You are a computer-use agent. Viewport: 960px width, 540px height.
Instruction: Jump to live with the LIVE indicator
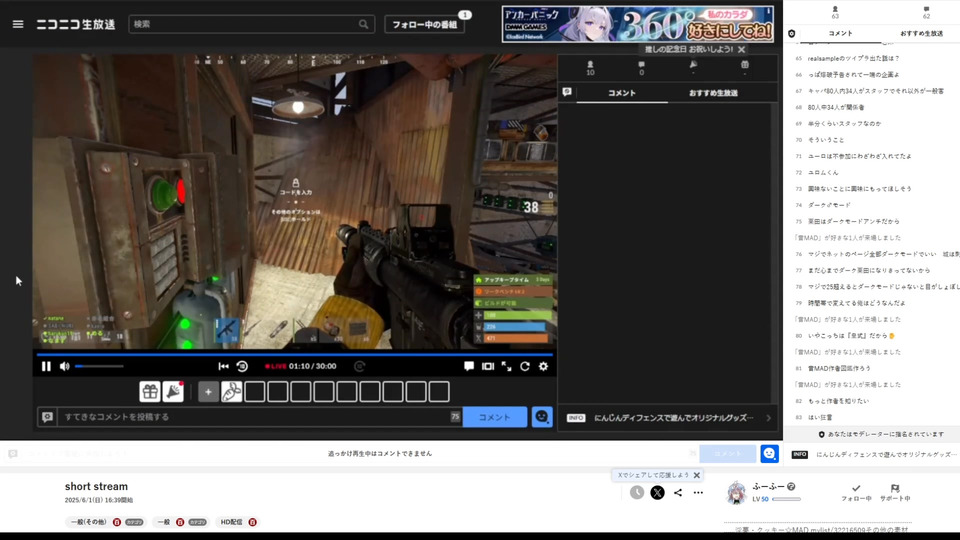tap(276, 366)
